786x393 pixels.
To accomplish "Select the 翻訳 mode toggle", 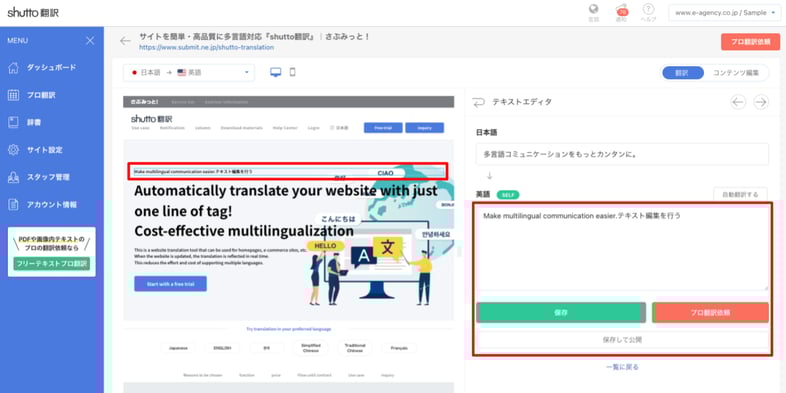I will tap(682, 73).
